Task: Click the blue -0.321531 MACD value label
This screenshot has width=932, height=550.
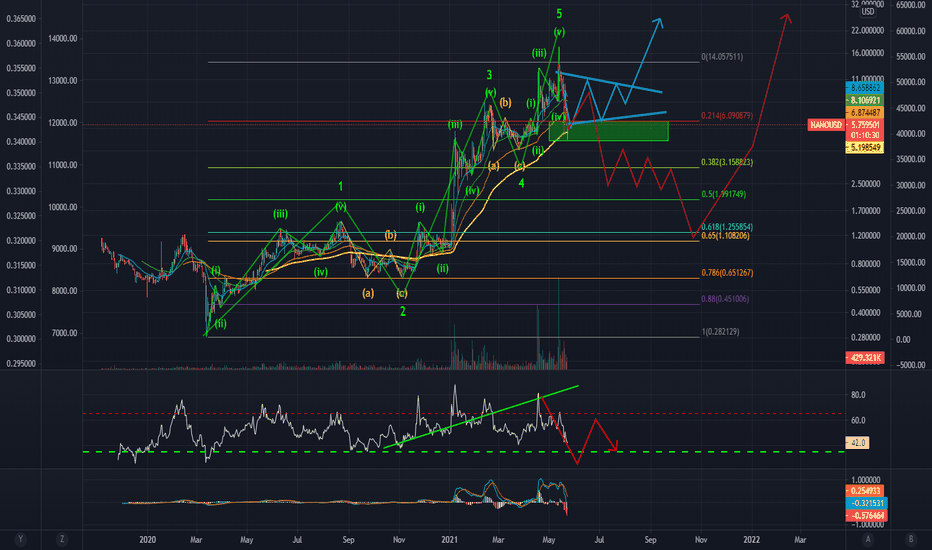Action: (866, 503)
